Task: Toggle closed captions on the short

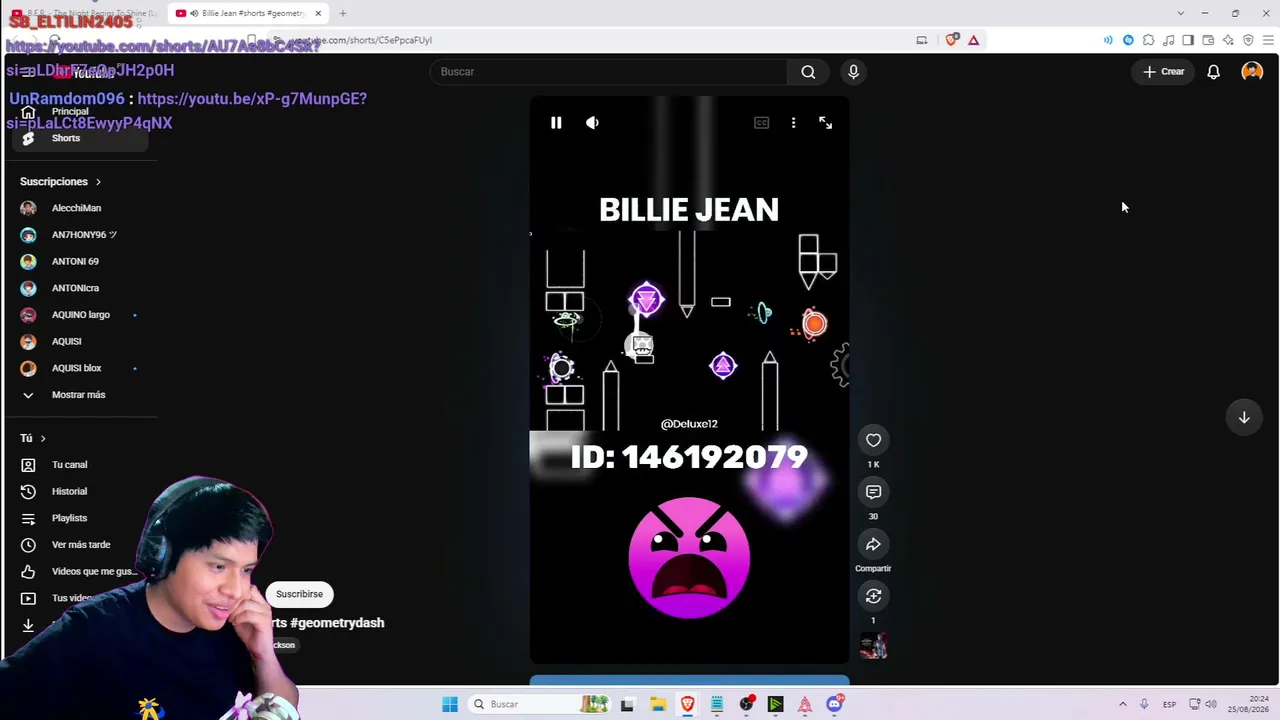Action: coord(761,122)
